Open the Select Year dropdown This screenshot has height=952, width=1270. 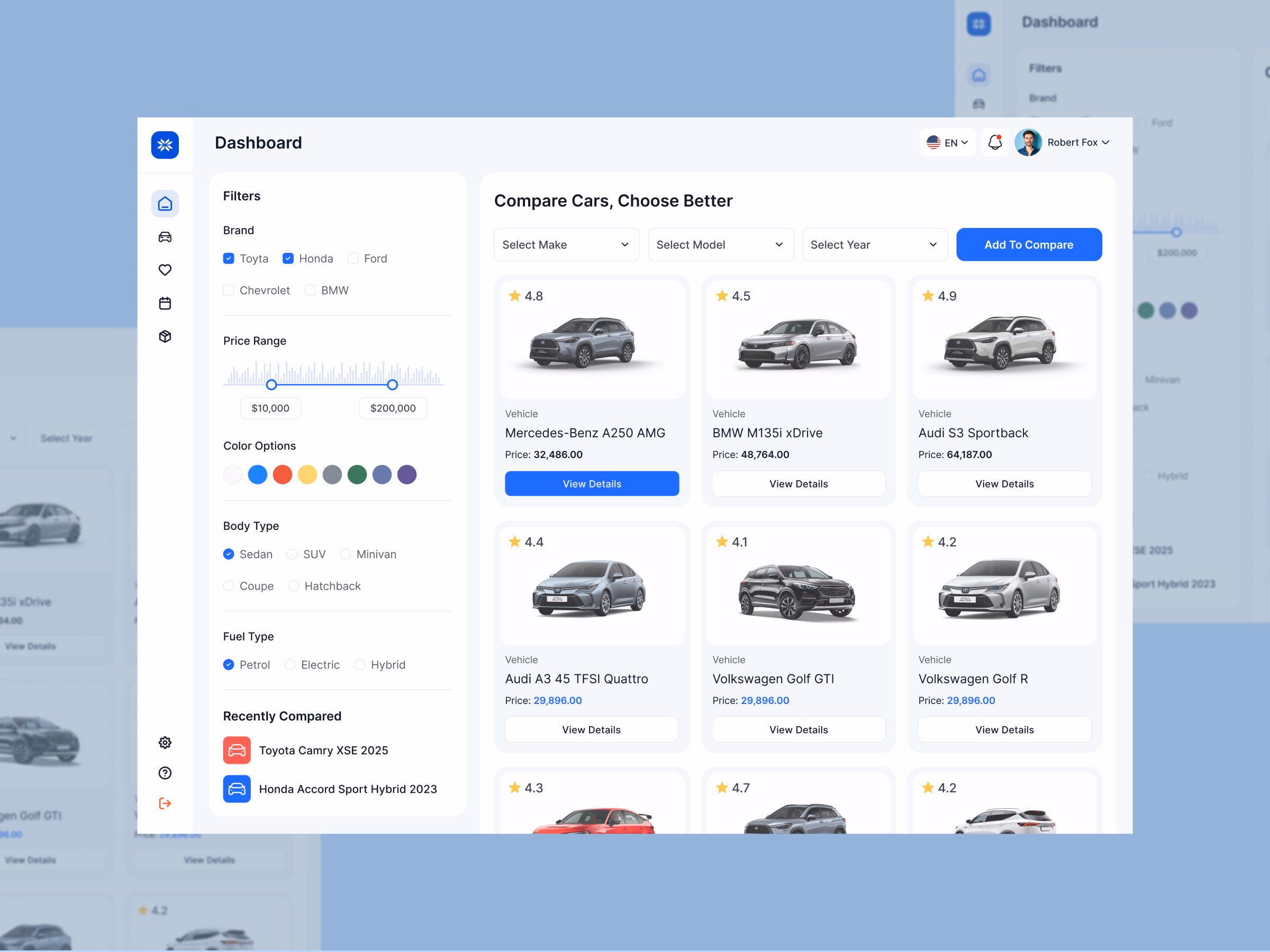(x=874, y=244)
